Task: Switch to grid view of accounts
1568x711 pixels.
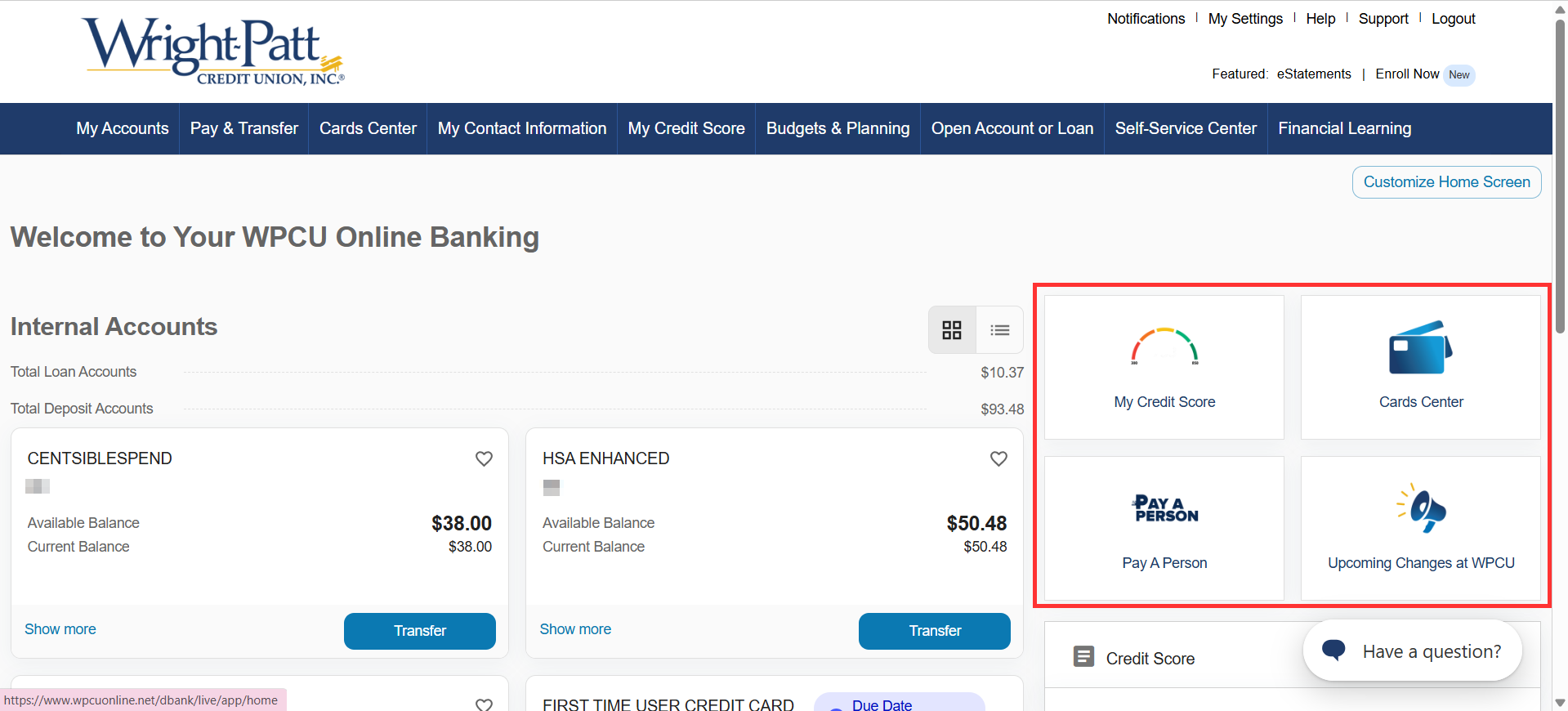Action: point(952,330)
